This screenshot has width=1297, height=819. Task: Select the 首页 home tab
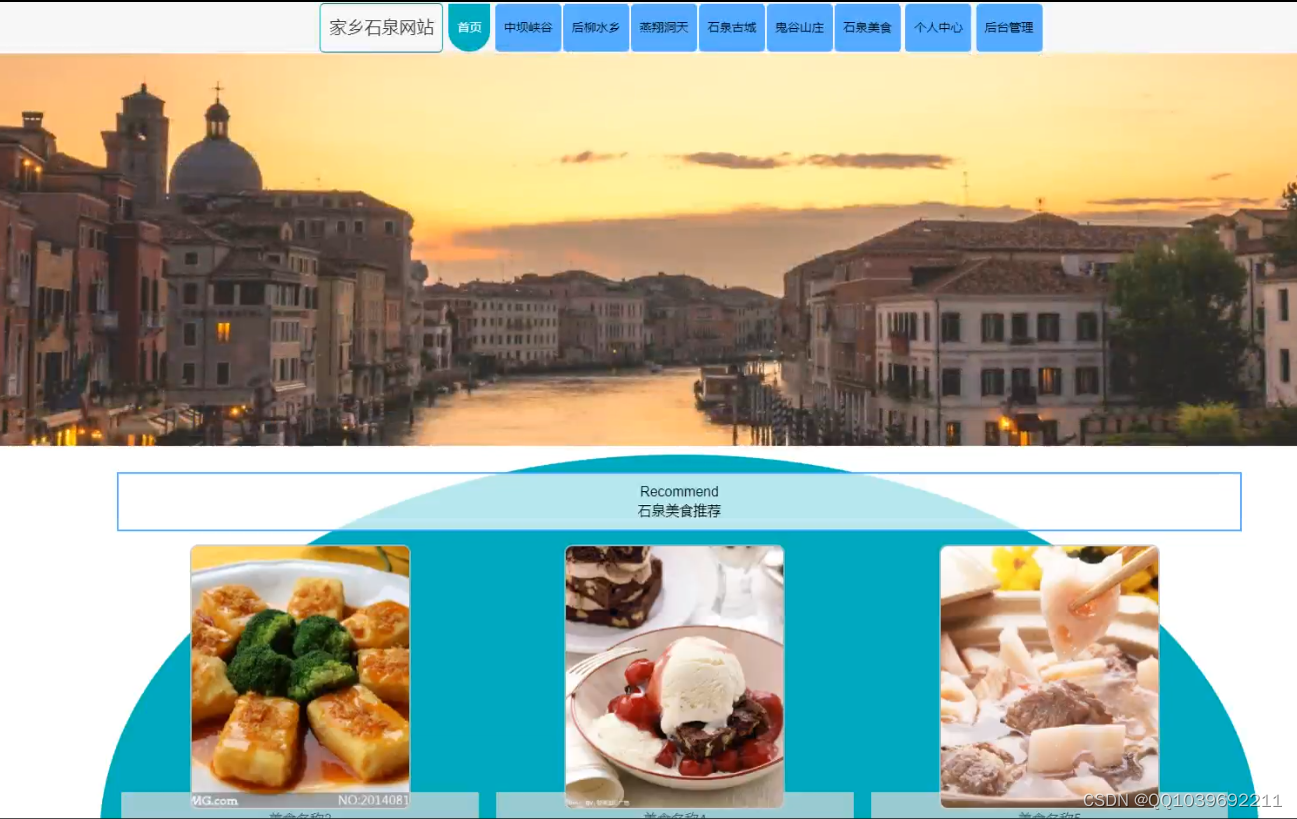pyautogui.click(x=469, y=28)
